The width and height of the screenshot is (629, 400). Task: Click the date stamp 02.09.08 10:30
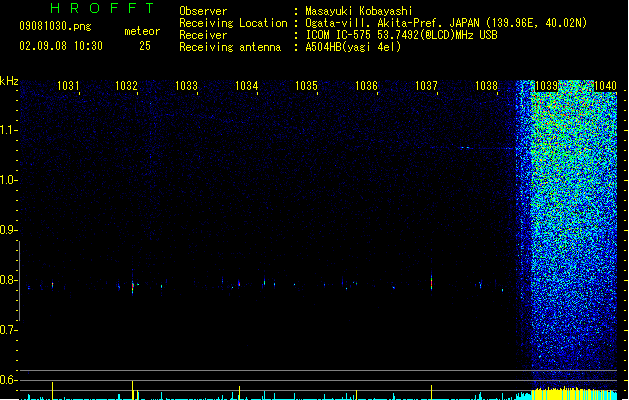[x=61, y=46]
